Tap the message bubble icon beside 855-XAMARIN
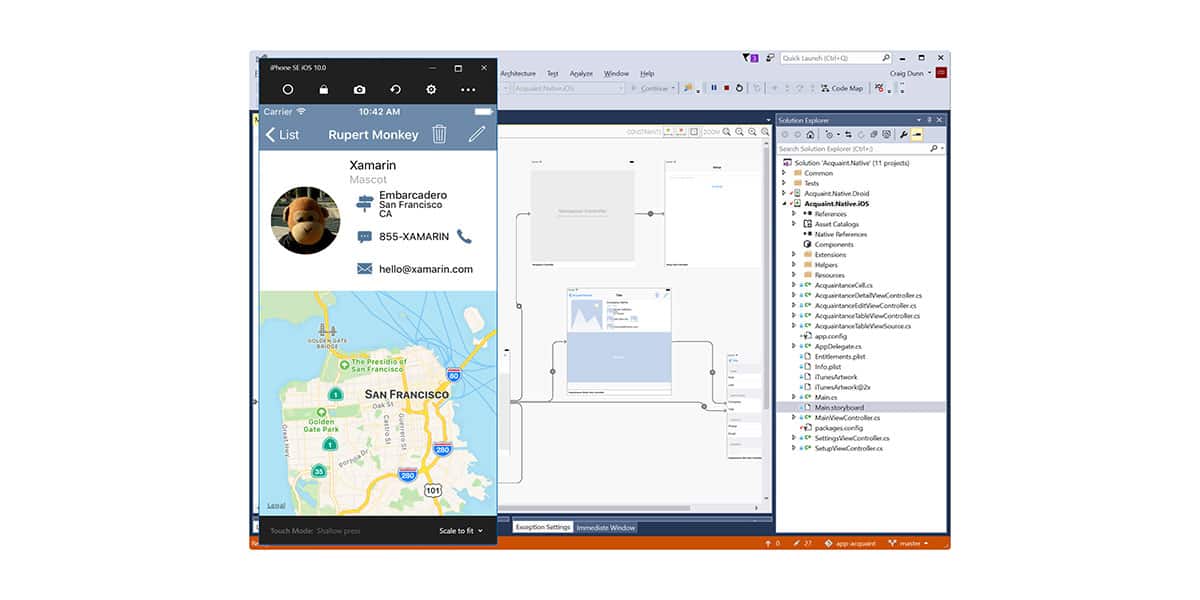Image resolution: width=1200 pixels, height=600 pixels. tap(365, 237)
